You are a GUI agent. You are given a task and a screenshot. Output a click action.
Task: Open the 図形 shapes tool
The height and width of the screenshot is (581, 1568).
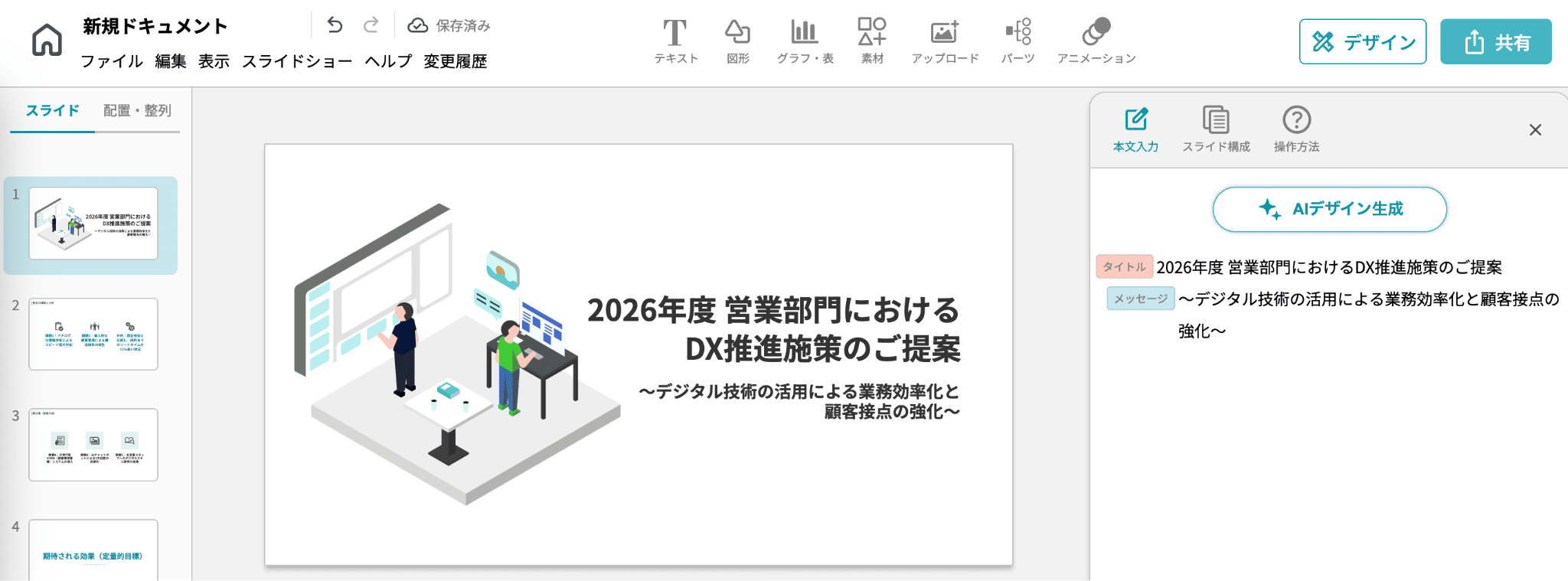737,41
